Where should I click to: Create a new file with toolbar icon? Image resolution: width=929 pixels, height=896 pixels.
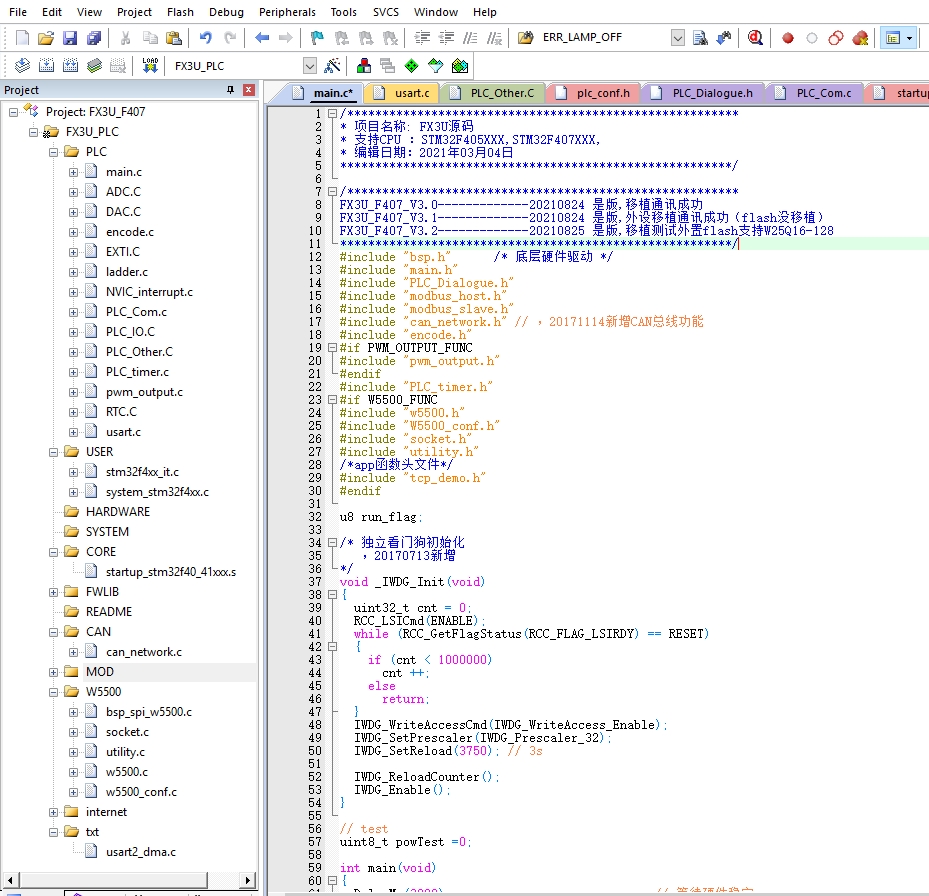[22, 38]
